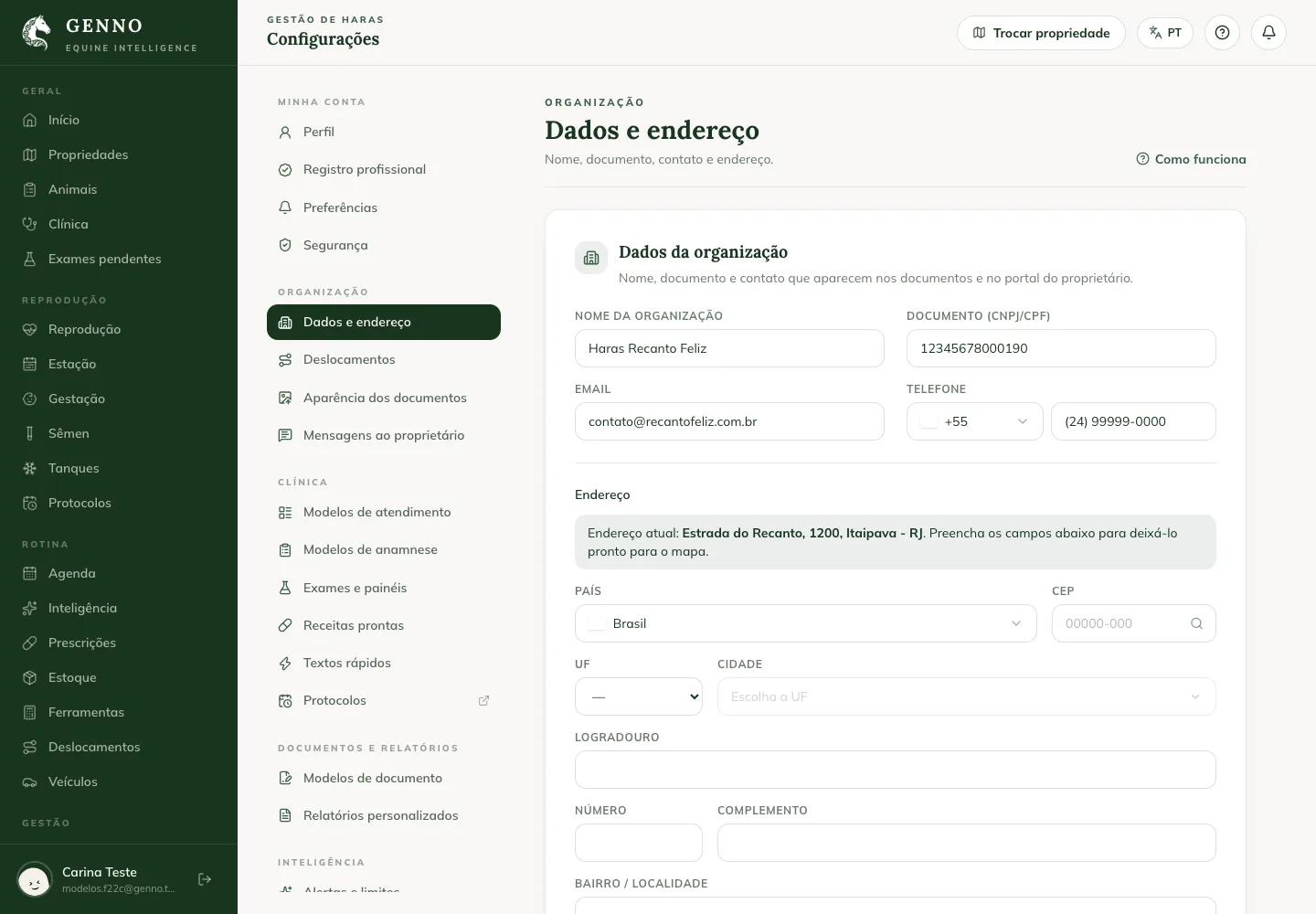Click the Clínica stethoscope icon

tap(29, 224)
